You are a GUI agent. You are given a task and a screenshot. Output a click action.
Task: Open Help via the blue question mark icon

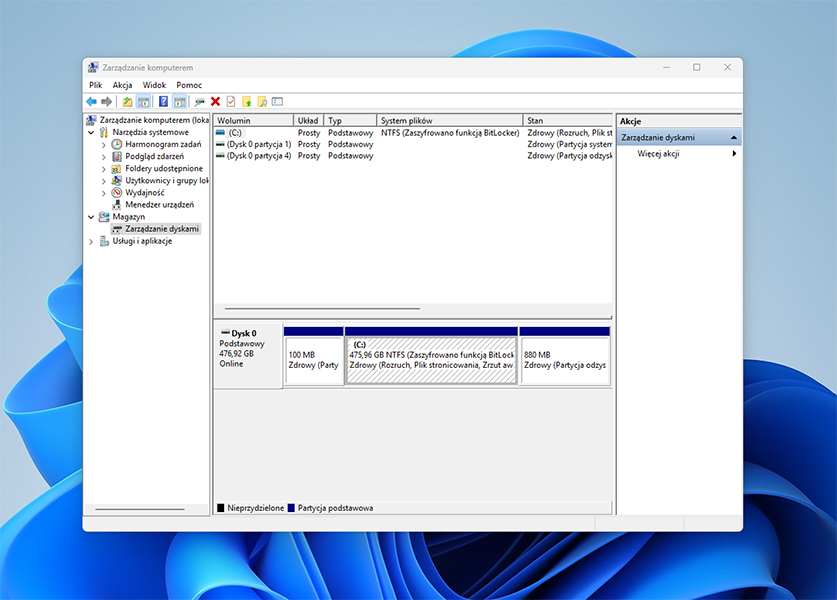[x=163, y=101]
